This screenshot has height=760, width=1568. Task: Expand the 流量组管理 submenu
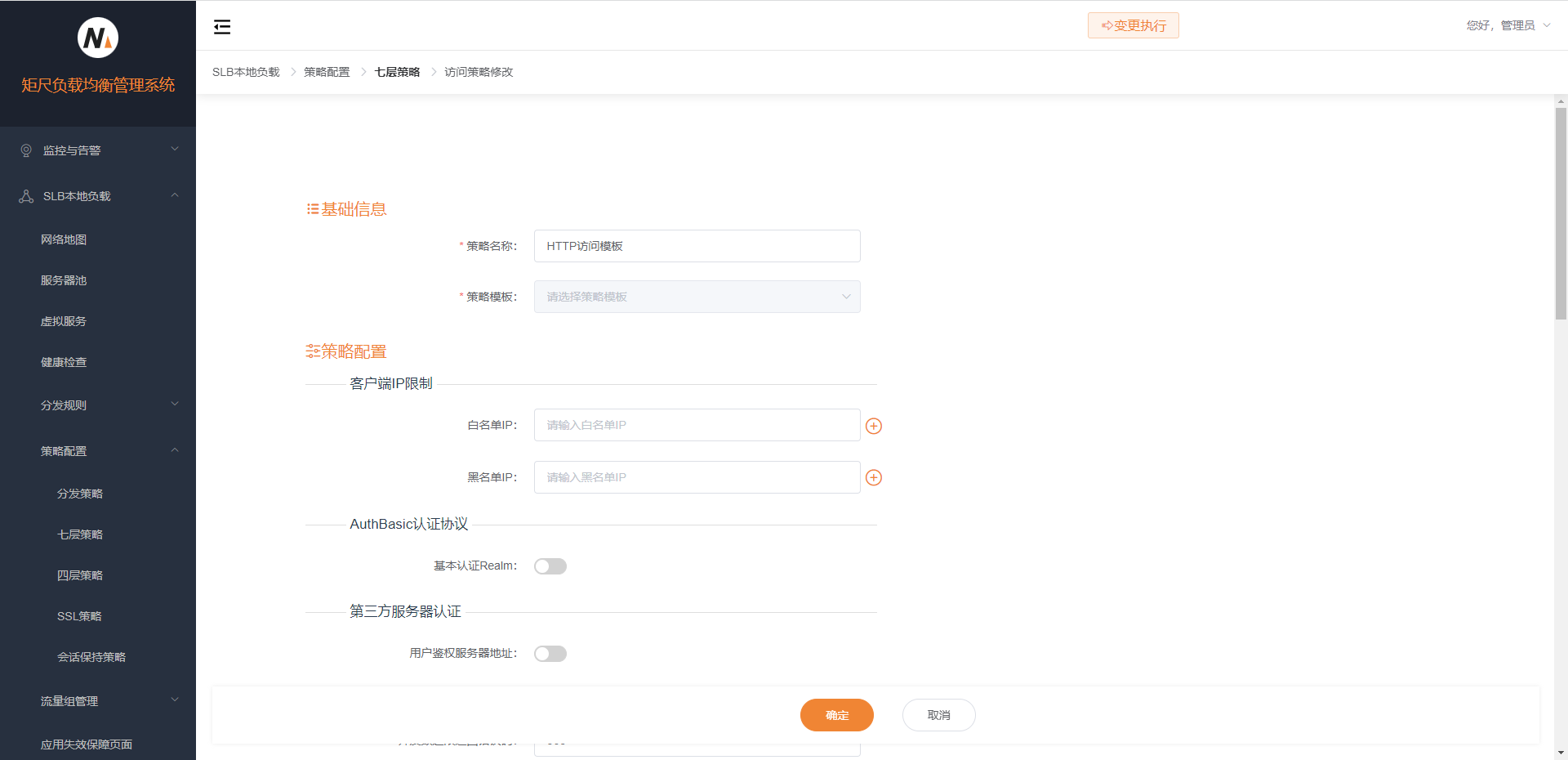click(98, 701)
